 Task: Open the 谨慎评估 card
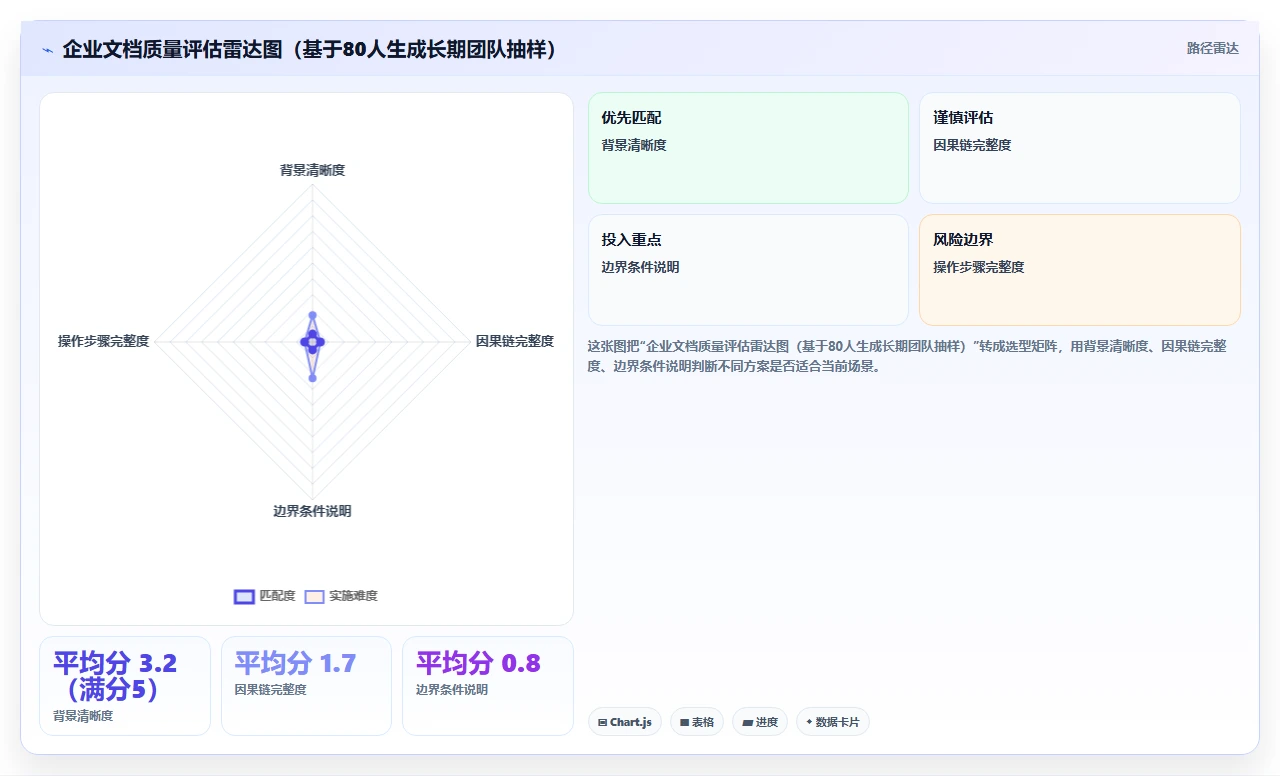pos(1080,148)
